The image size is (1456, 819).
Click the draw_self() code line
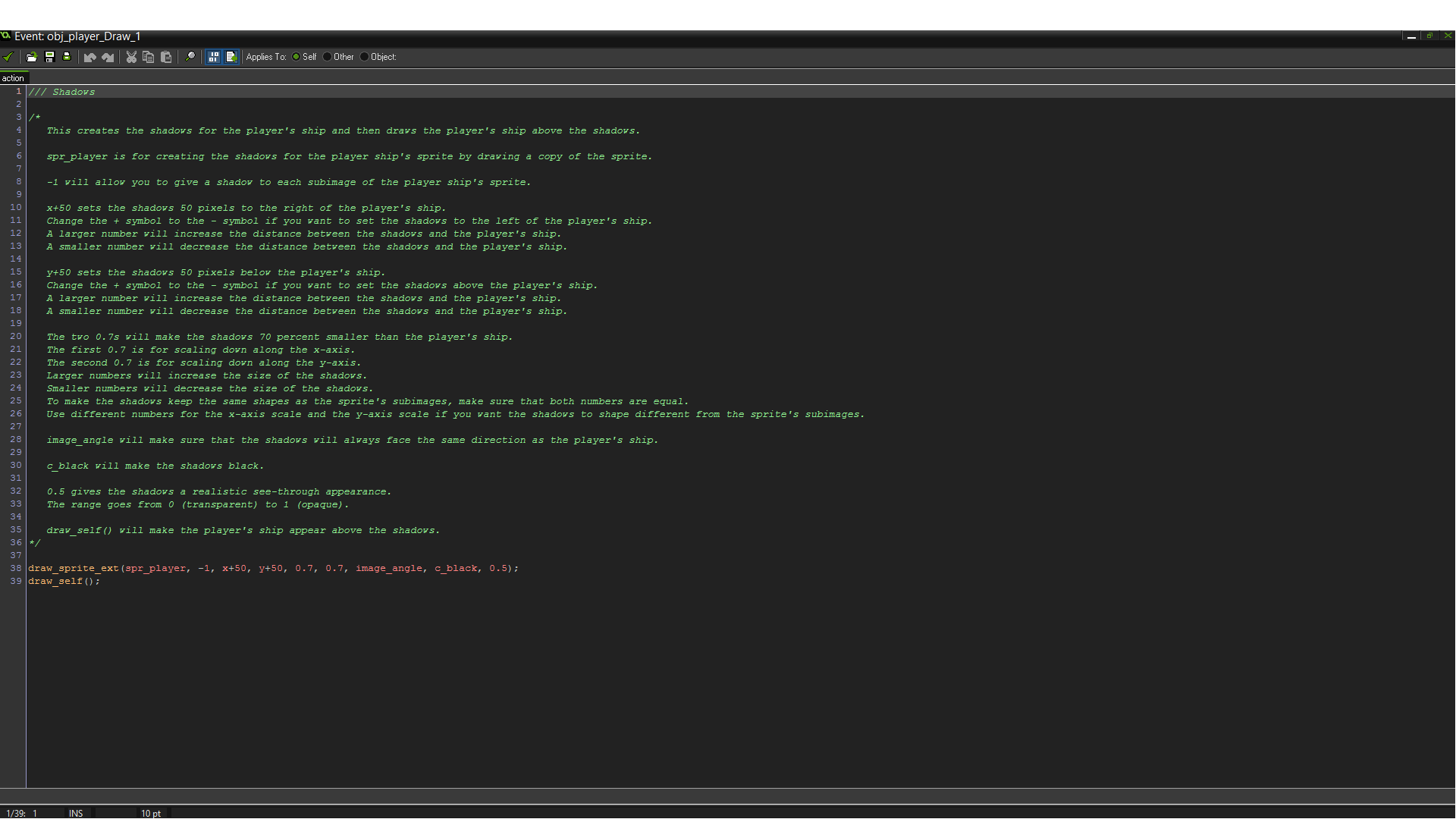(x=64, y=582)
